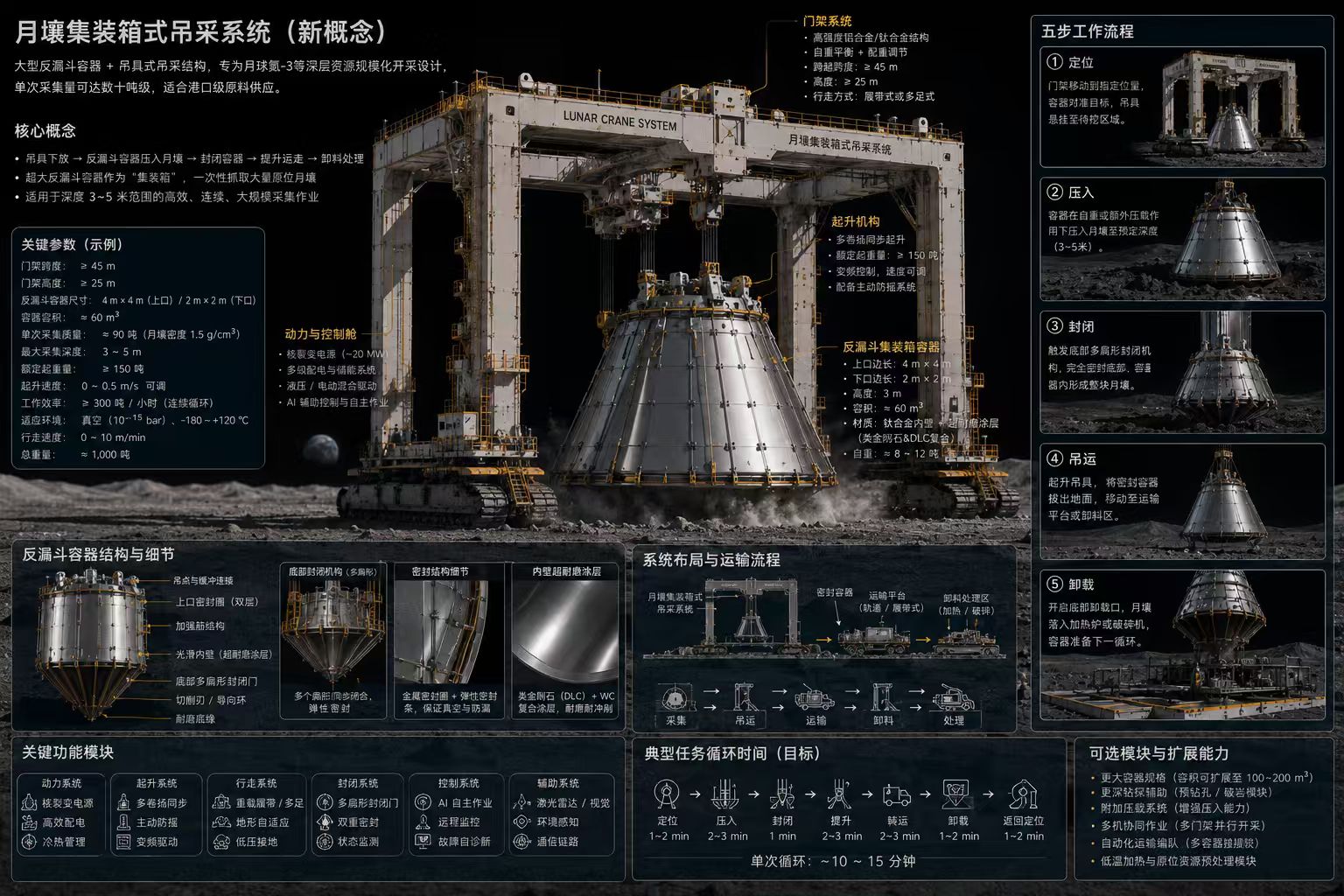The height and width of the screenshot is (896, 1344).
Task: Click the 转运 truck cycle icon
Action: pyautogui.click(x=897, y=796)
